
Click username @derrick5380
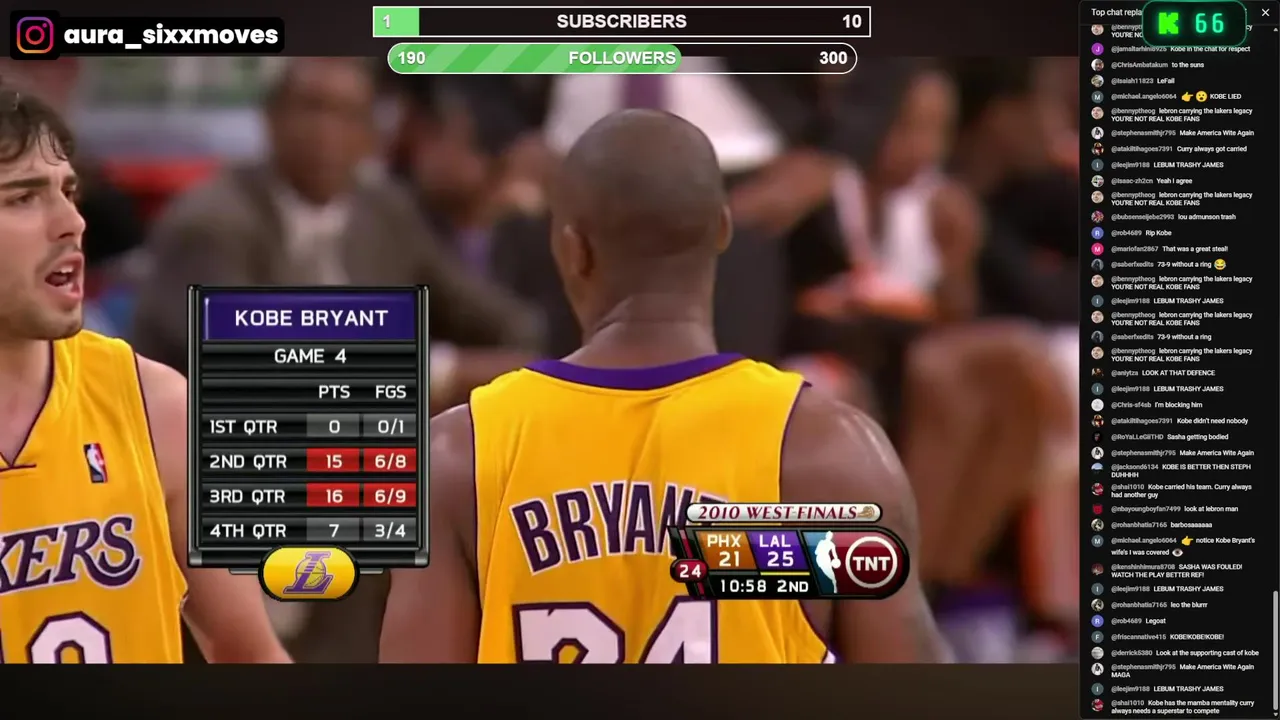click(1131, 653)
